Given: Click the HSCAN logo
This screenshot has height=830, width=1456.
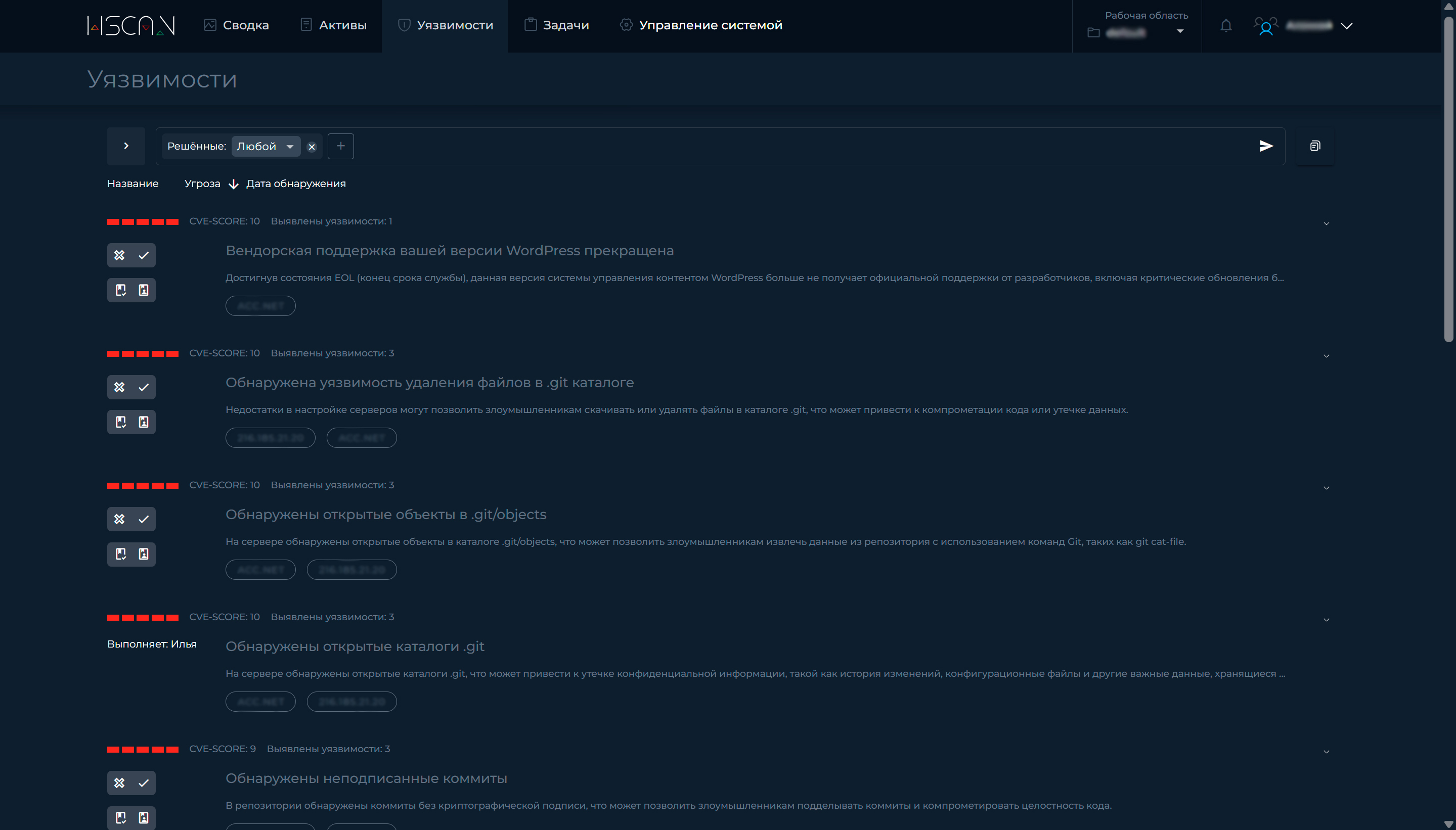Looking at the screenshot, I should [x=130, y=26].
